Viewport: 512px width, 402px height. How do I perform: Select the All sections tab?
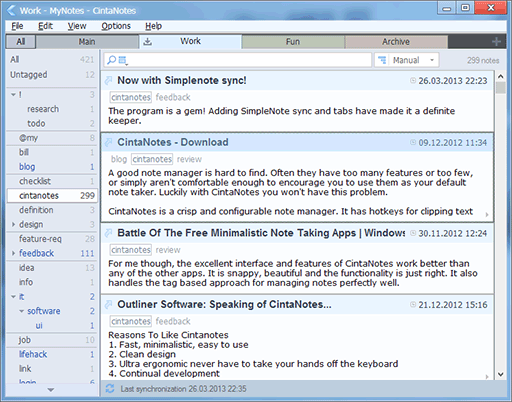pyautogui.click(x=21, y=42)
